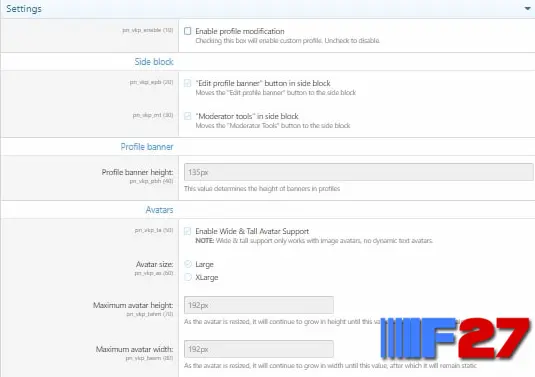Open the Profile banner section heading
535x377 pixels.
click(147, 147)
